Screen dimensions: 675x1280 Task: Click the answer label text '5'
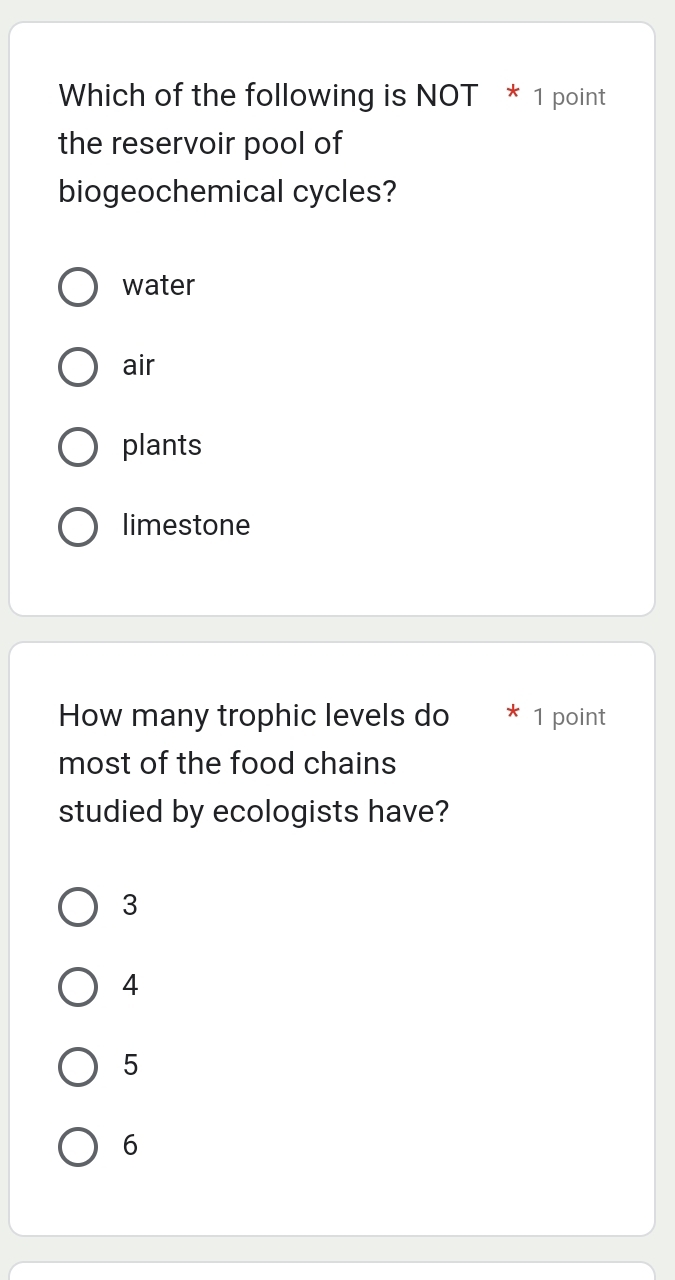pos(130,1066)
